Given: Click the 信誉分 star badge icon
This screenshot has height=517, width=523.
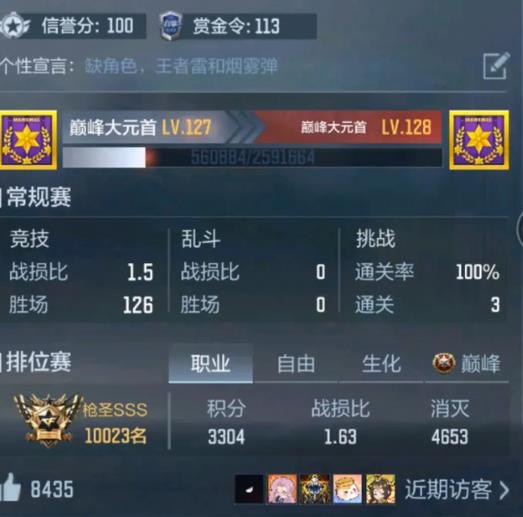Looking at the screenshot, I should (x=14, y=26).
